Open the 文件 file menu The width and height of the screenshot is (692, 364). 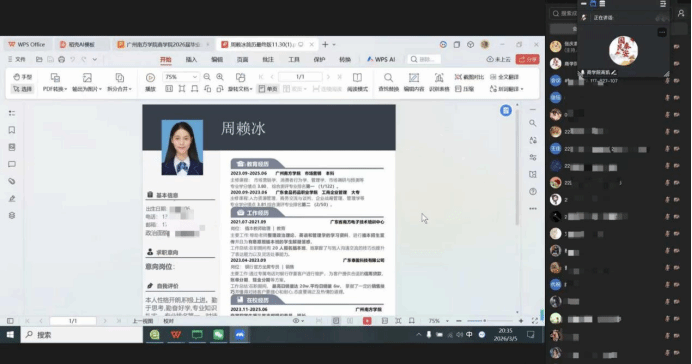(x=17, y=60)
